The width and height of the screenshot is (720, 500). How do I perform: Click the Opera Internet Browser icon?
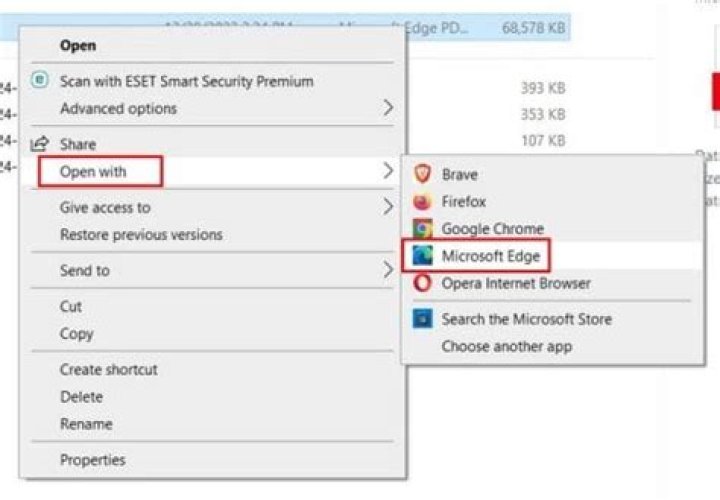click(x=423, y=283)
